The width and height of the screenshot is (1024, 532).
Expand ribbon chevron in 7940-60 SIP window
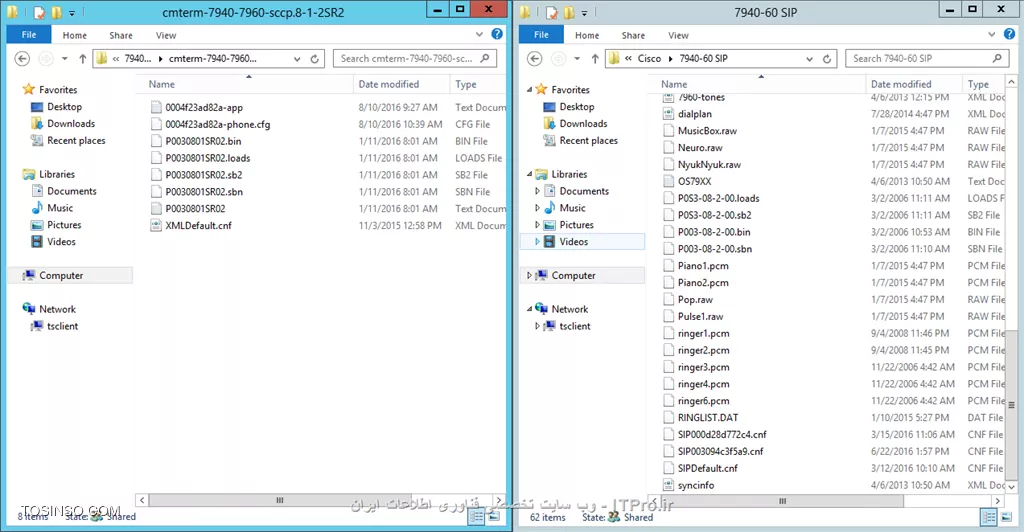pyautogui.click(x=991, y=34)
